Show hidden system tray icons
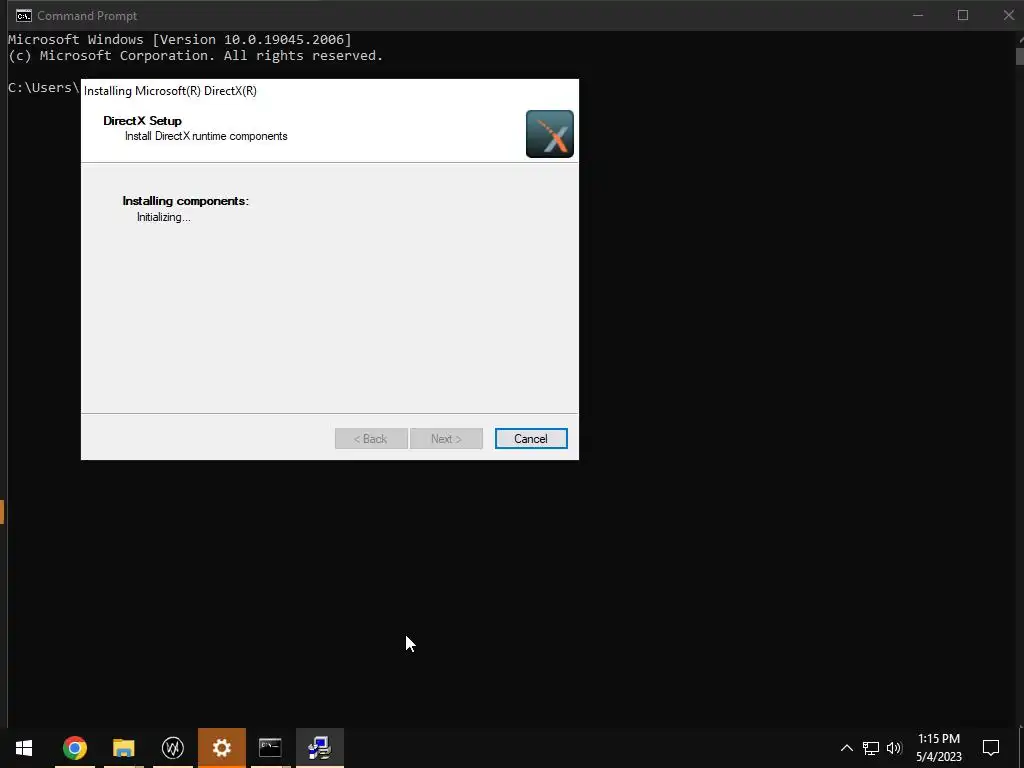Viewport: 1024px width, 768px height. (846, 748)
